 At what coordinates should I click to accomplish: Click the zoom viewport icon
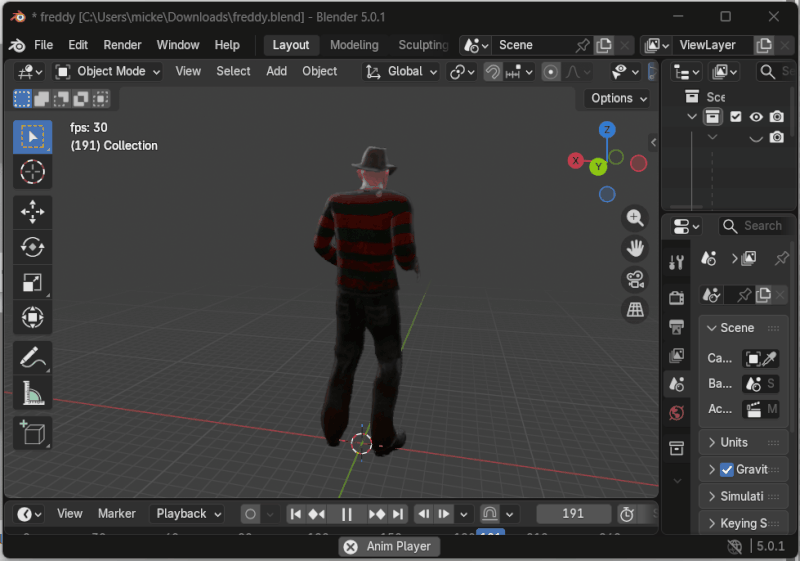635,218
